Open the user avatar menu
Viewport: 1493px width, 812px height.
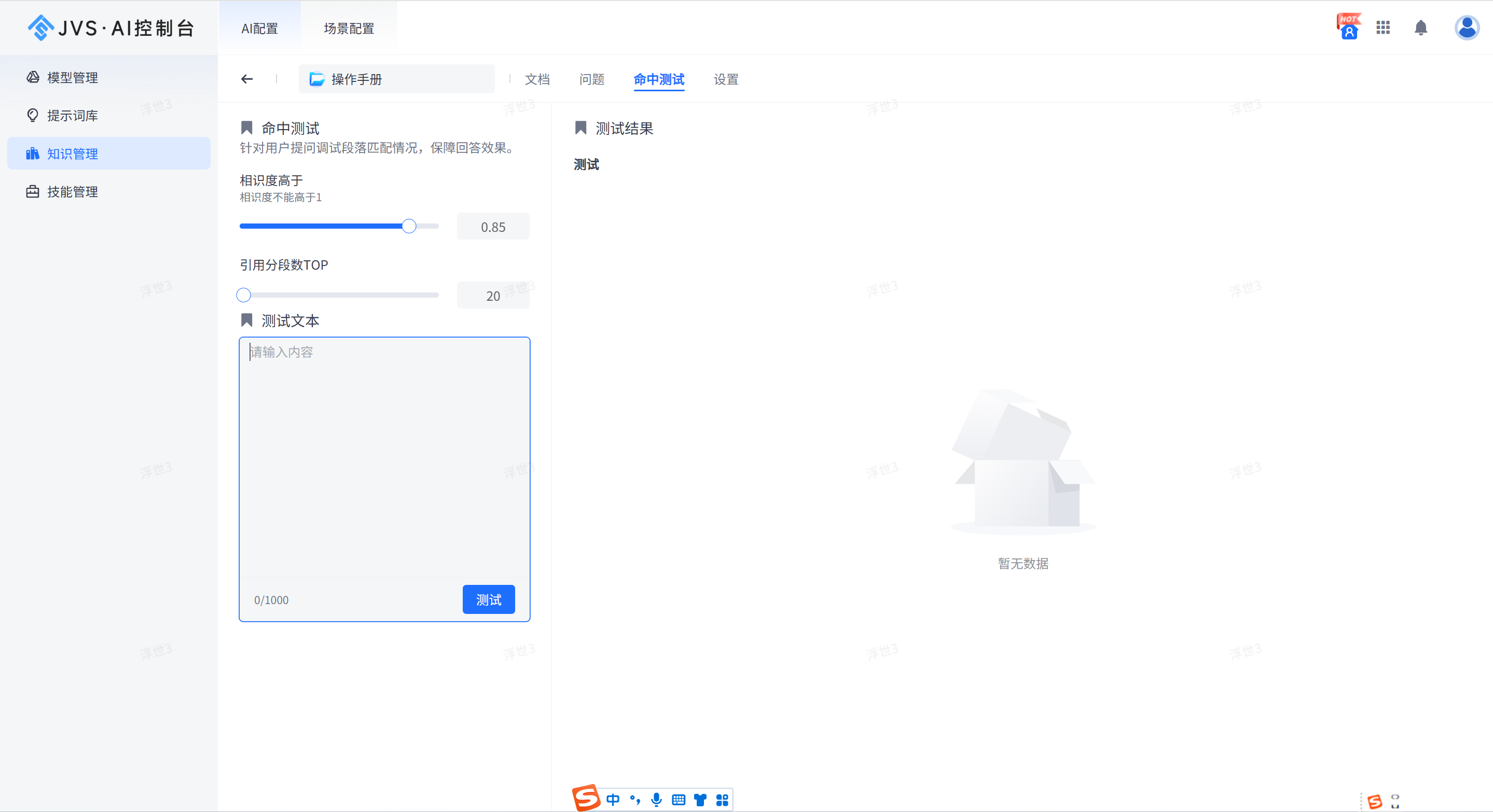click(x=1467, y=27)
